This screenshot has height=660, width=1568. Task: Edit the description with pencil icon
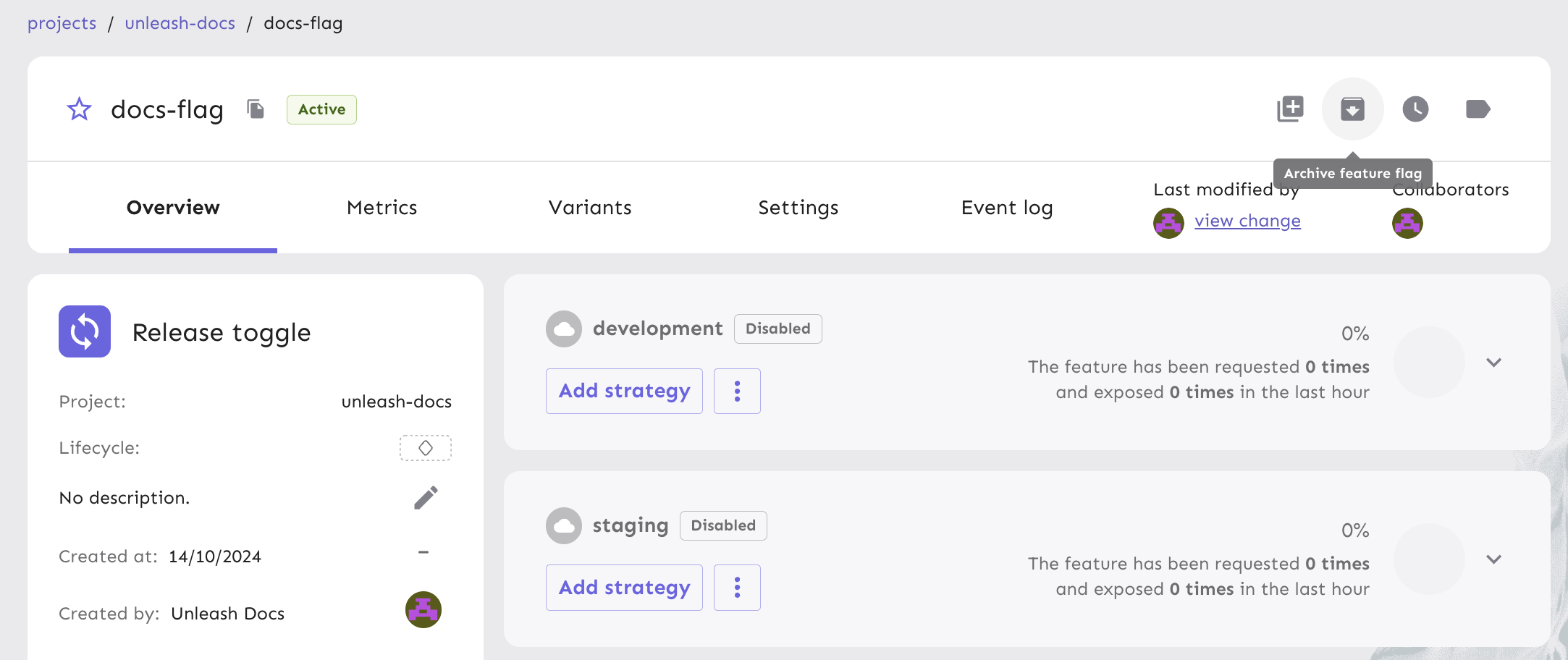[426, 497]
